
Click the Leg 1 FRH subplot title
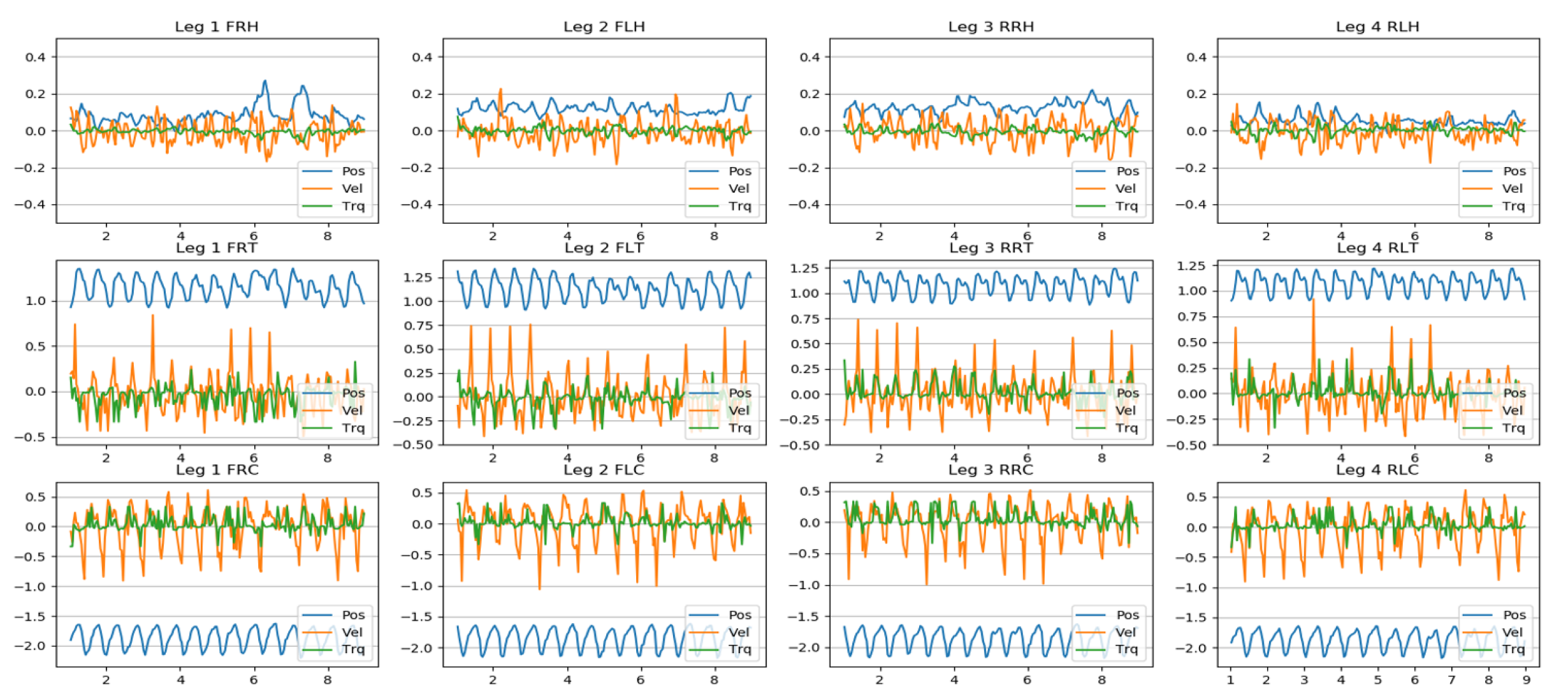217,27
